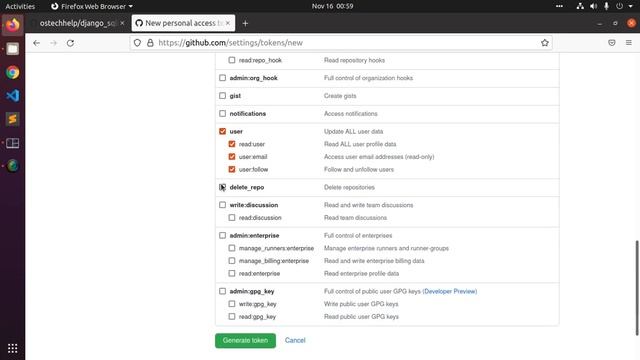Open the clock and calendar menu
The image size is (640, 360).
333,6
